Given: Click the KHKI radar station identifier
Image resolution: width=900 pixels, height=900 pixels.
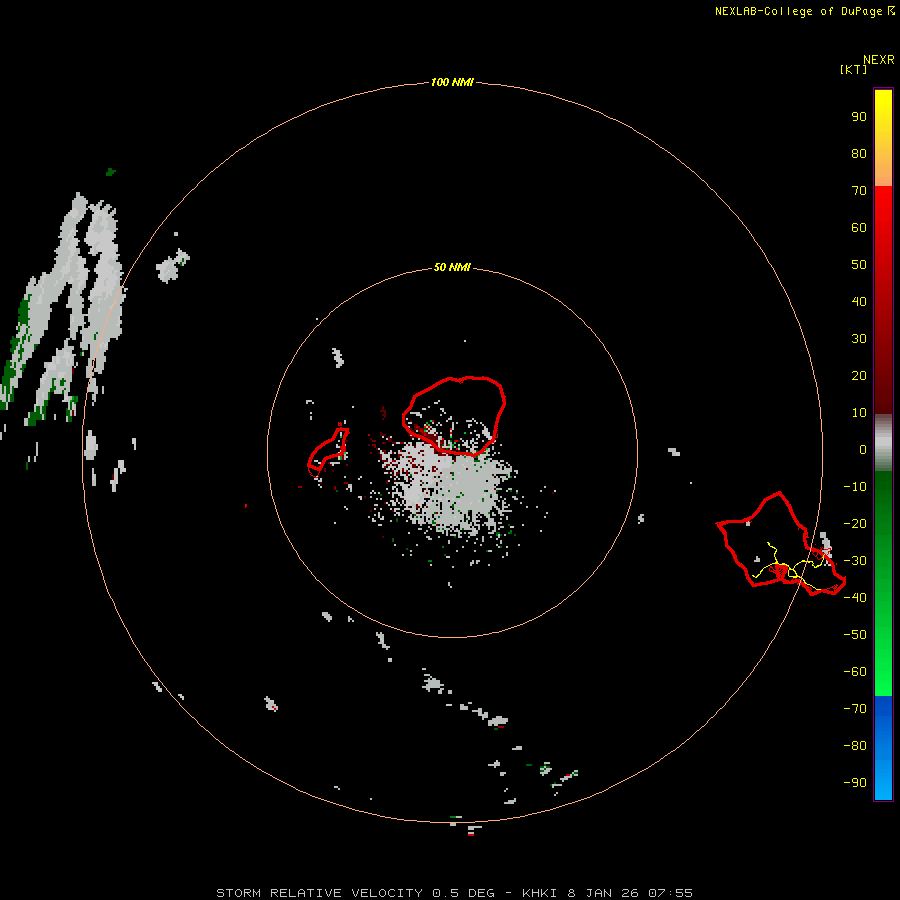Looking at the screenshot, I should coord(540,893).
